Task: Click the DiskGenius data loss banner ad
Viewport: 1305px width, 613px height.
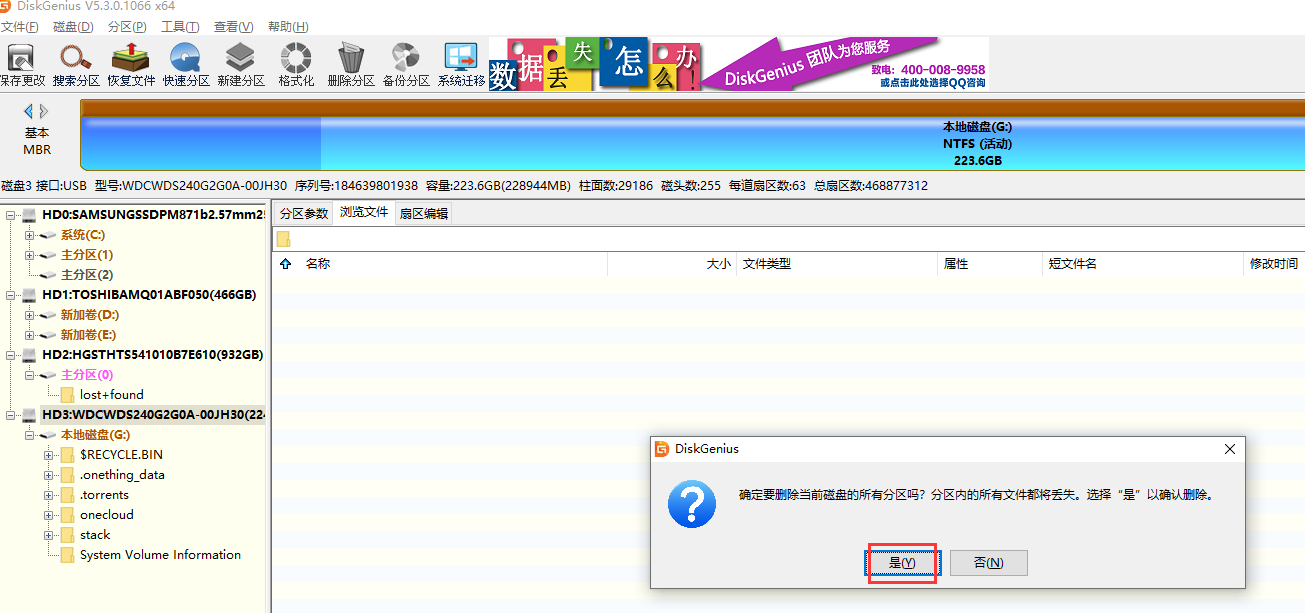Action: [738, 64]
